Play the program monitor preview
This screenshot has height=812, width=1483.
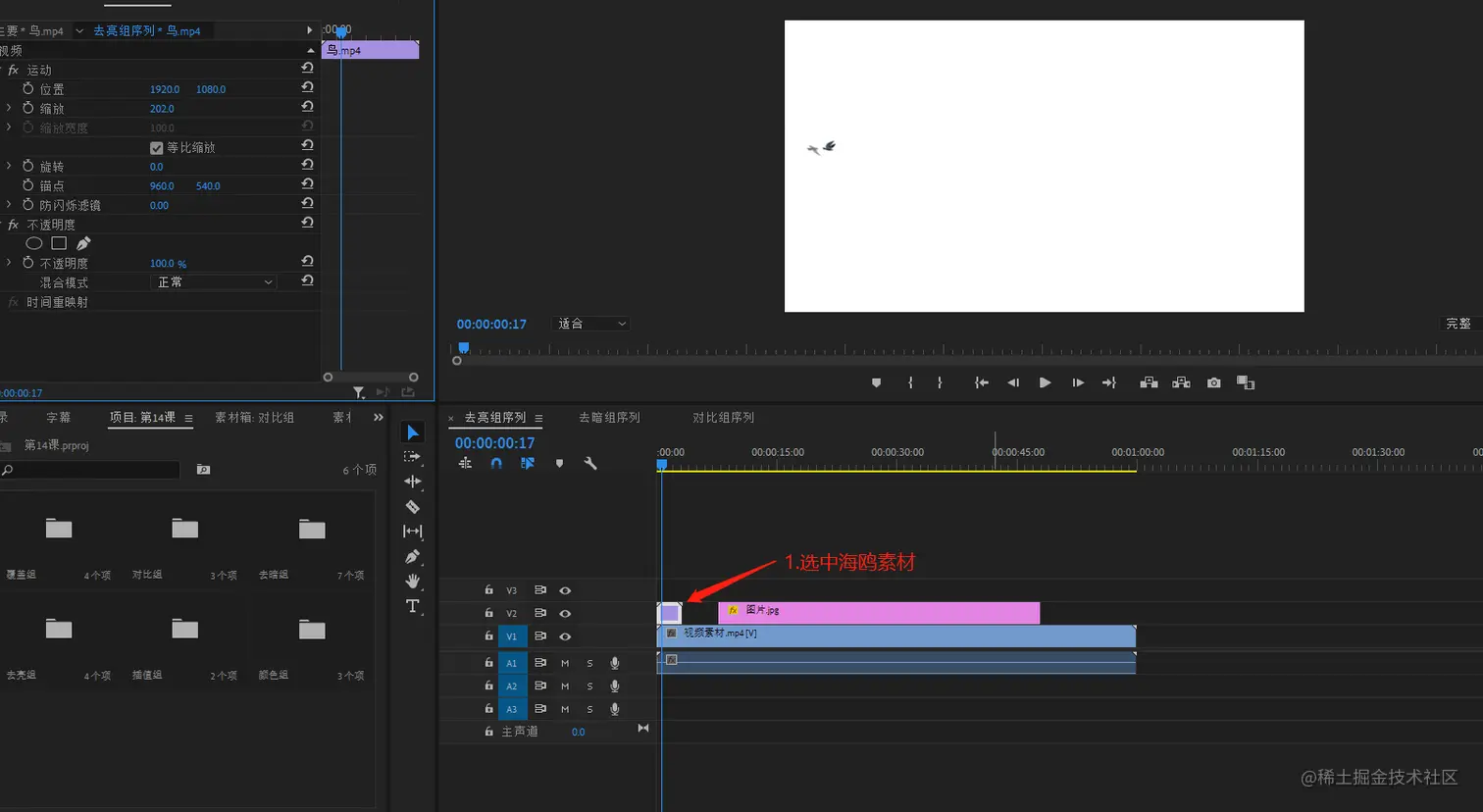1045,382
